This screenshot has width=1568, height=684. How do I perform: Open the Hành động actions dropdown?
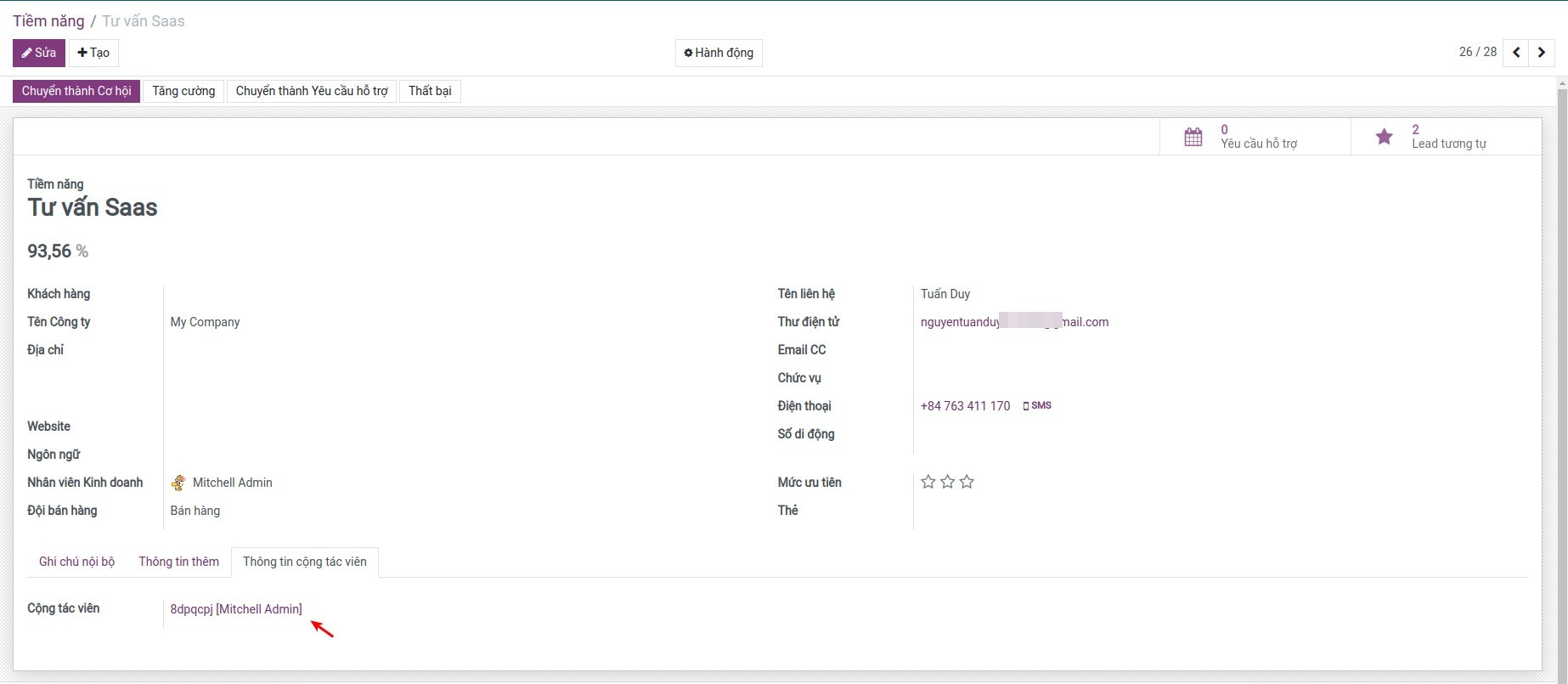[x=719, y=53]
